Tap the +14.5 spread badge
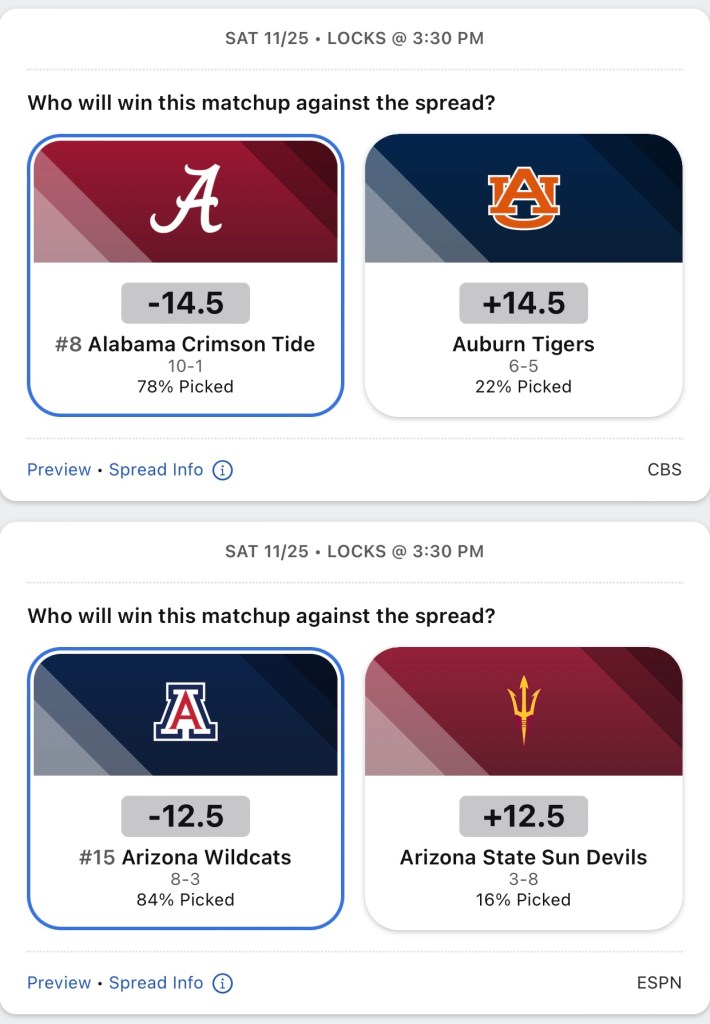 [x=523, y=303]
